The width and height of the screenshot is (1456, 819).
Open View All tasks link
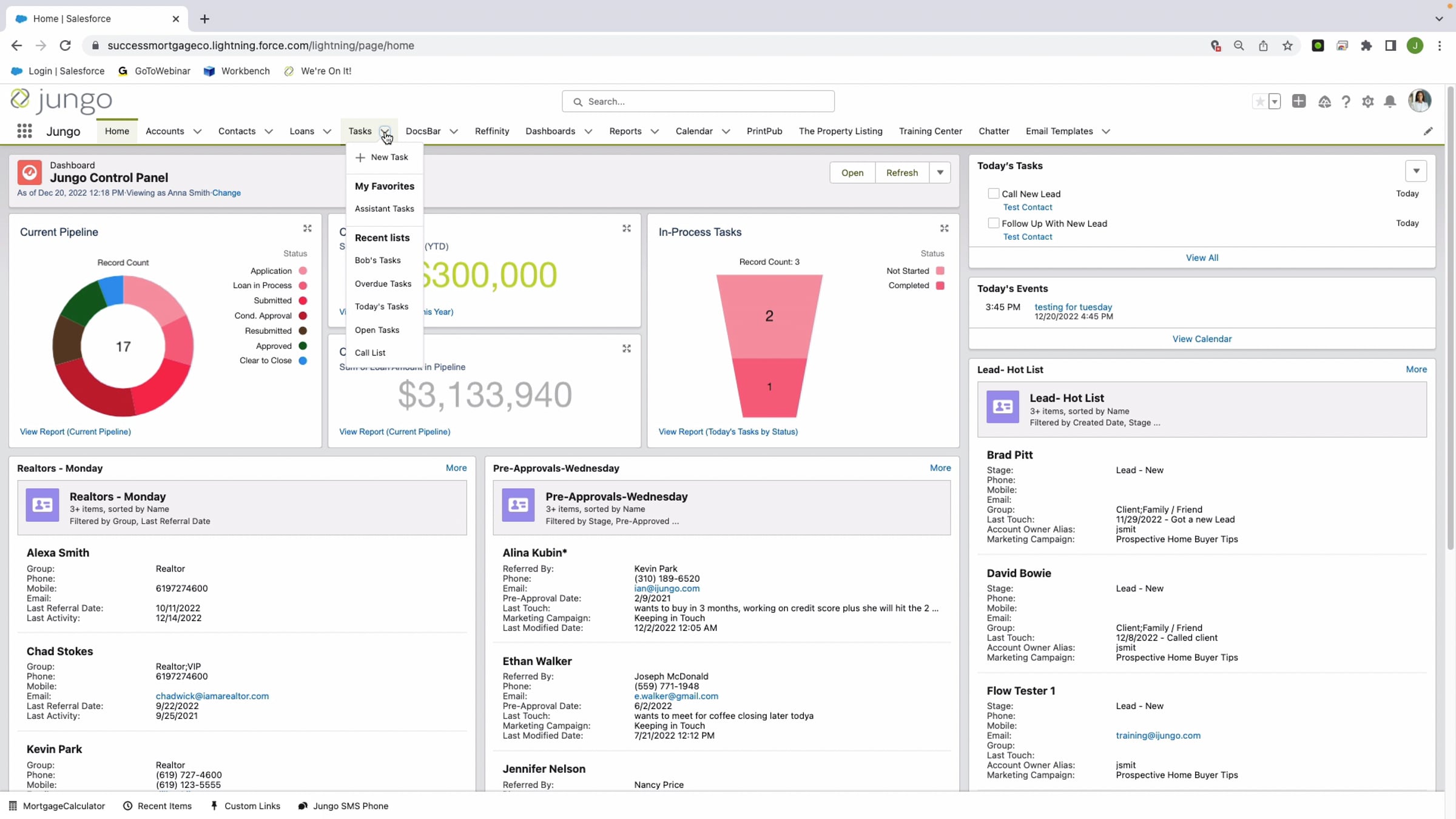point(1202,257)
